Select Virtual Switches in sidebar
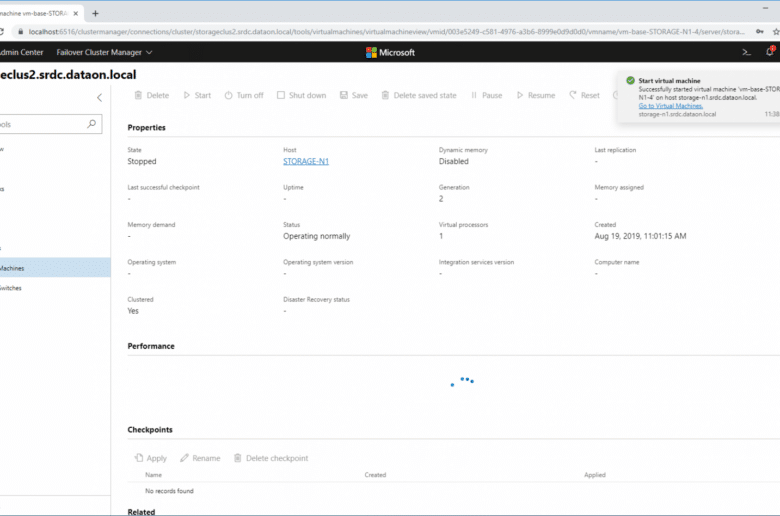This screenshot has width=780, height=516. [x=55, y=288]
